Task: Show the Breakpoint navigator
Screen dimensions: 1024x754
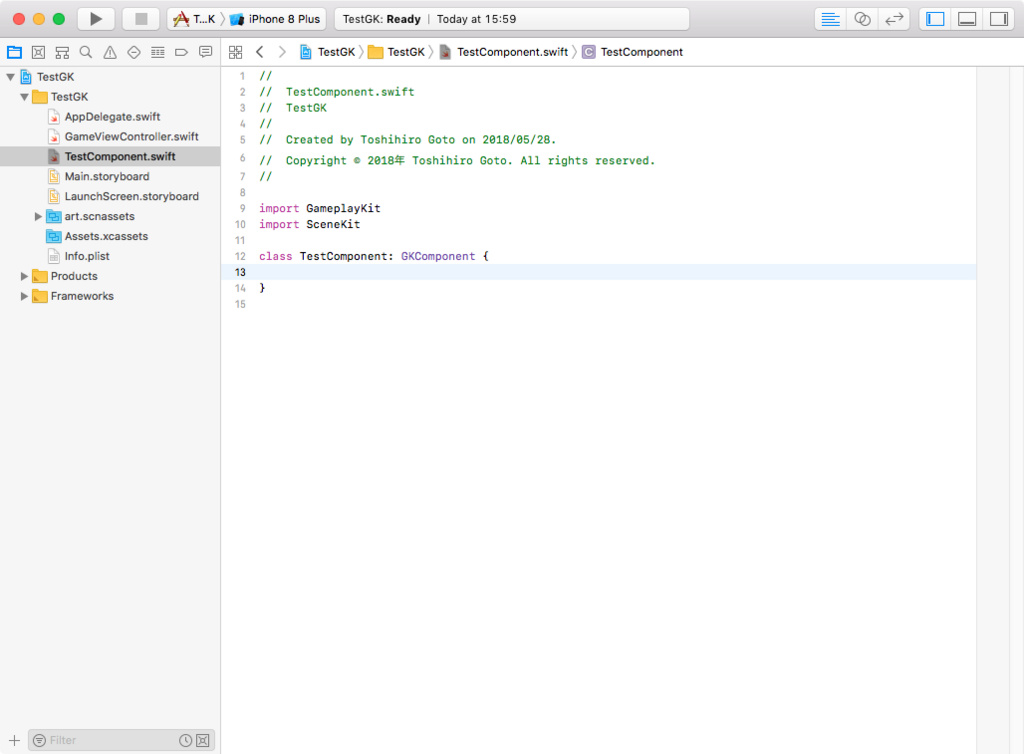Action: (182, 52)
